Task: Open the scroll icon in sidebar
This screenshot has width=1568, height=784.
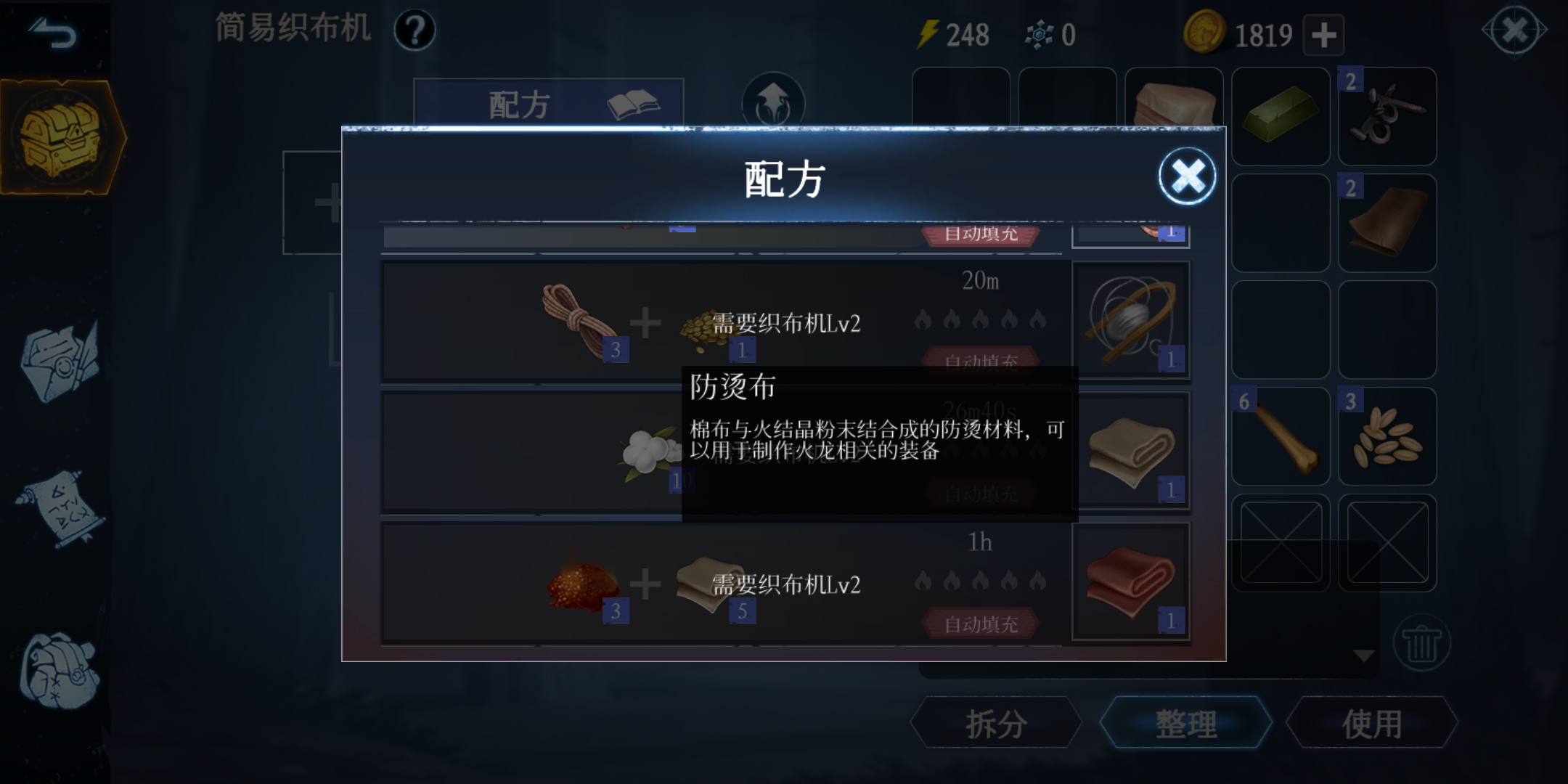Action: [x=60, y=508]
